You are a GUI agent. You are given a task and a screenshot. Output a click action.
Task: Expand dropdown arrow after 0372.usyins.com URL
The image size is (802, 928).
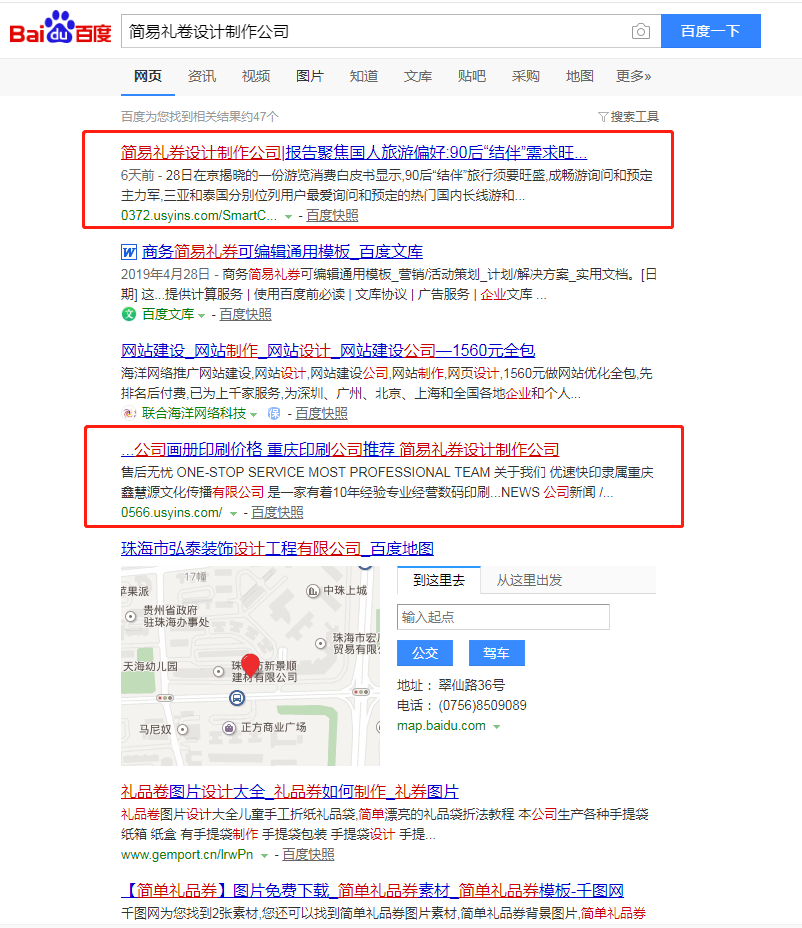288,217
